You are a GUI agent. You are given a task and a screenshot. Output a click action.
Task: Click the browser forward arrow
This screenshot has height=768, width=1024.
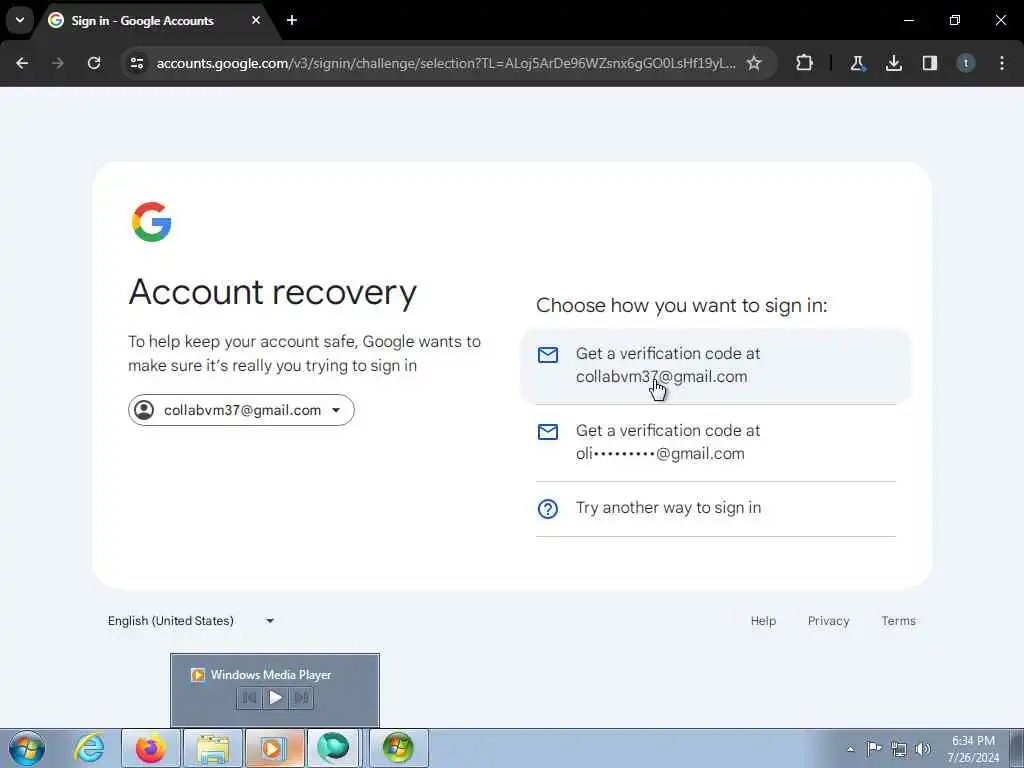(58, 63)
